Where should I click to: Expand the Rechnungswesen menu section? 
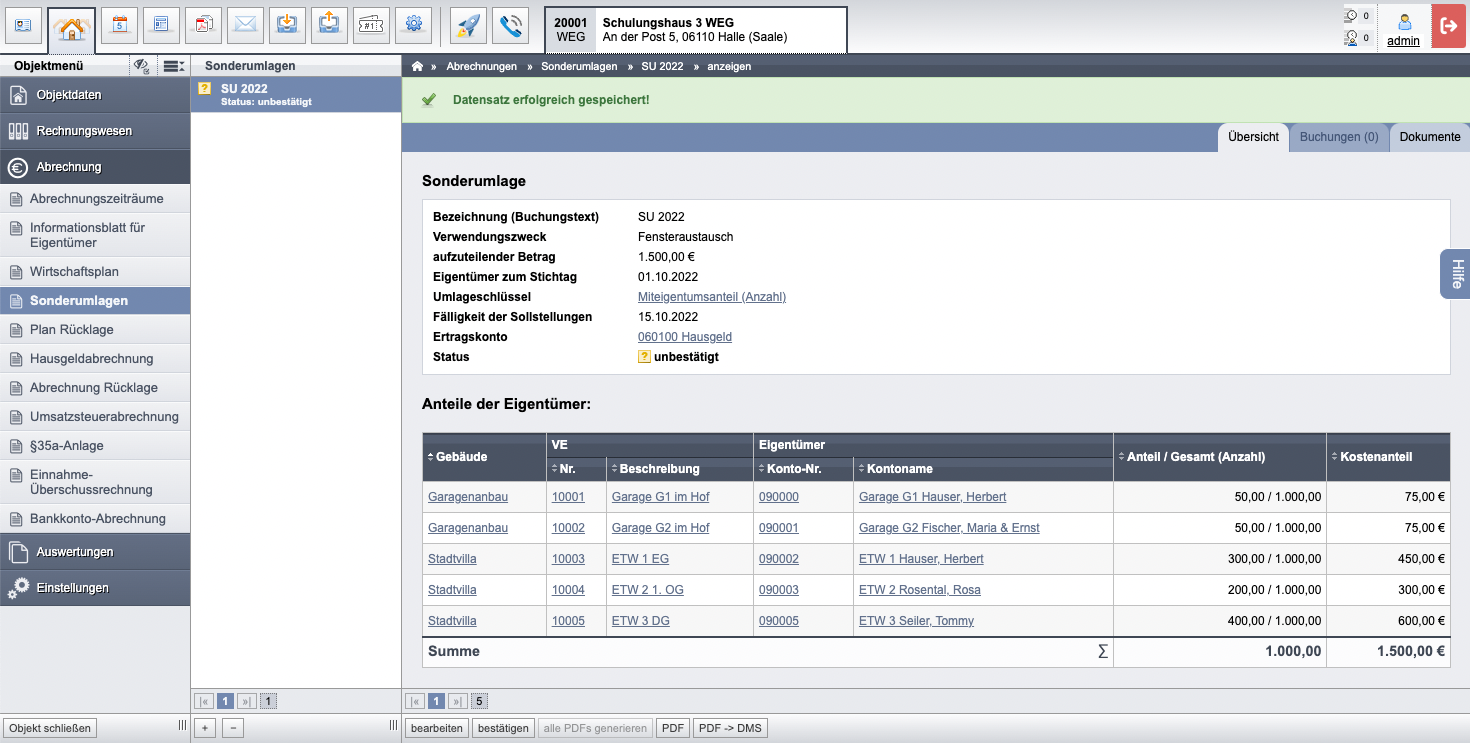point(95,131)
